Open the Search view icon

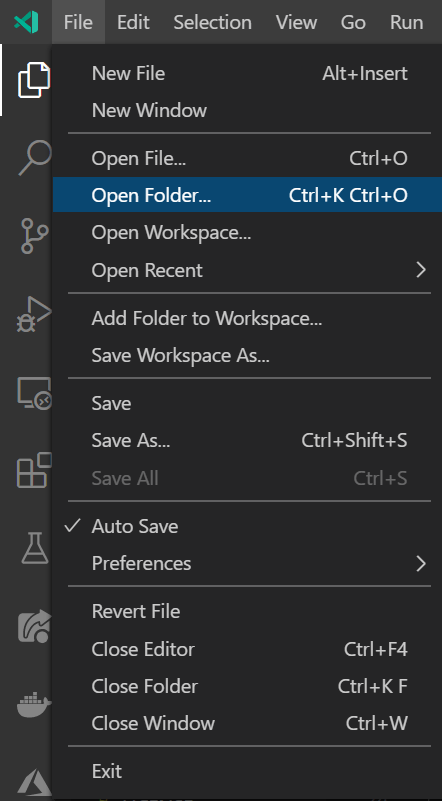35,158
